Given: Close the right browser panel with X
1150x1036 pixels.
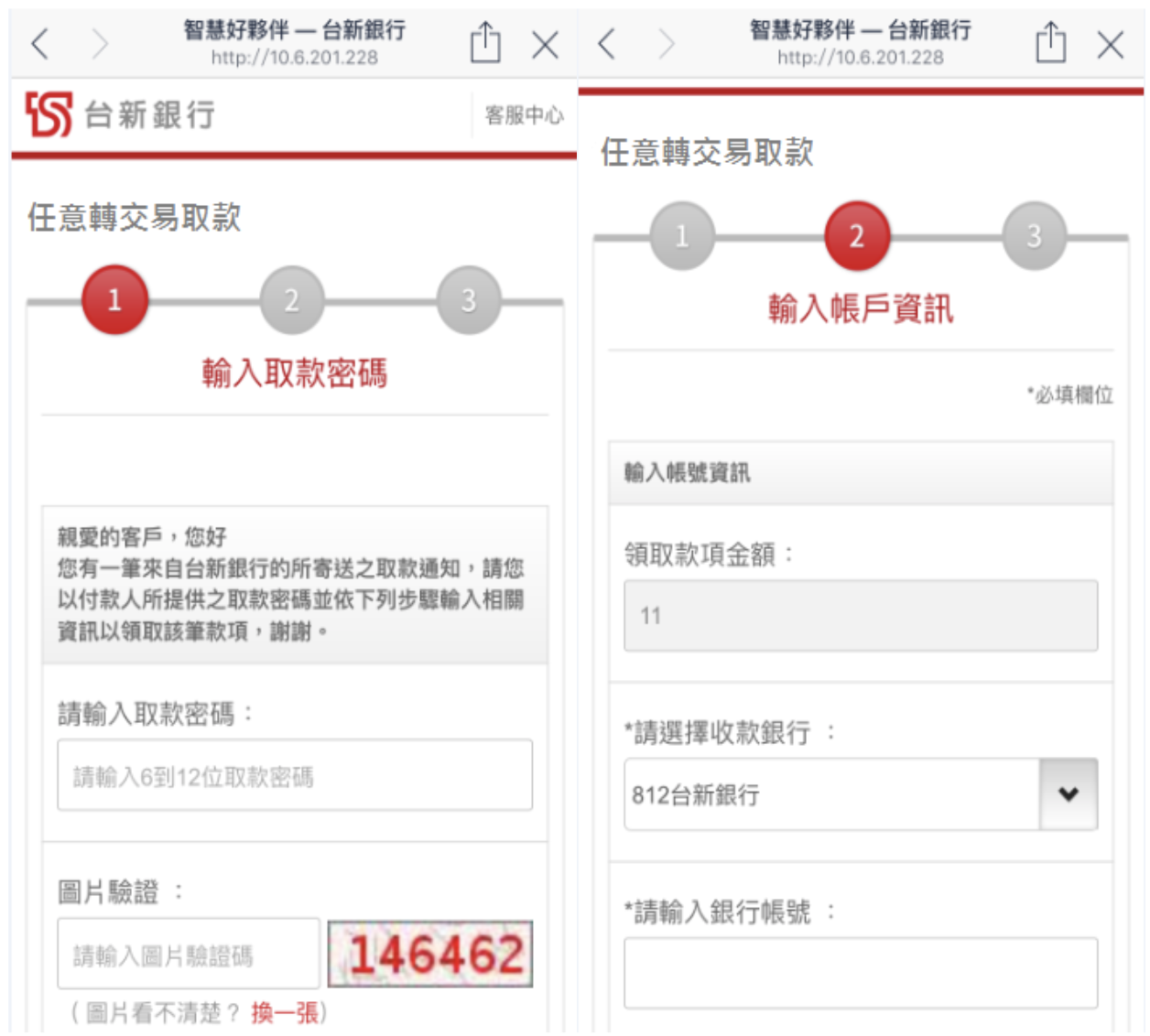Looking at the screenshot, I should point(1111,44).
